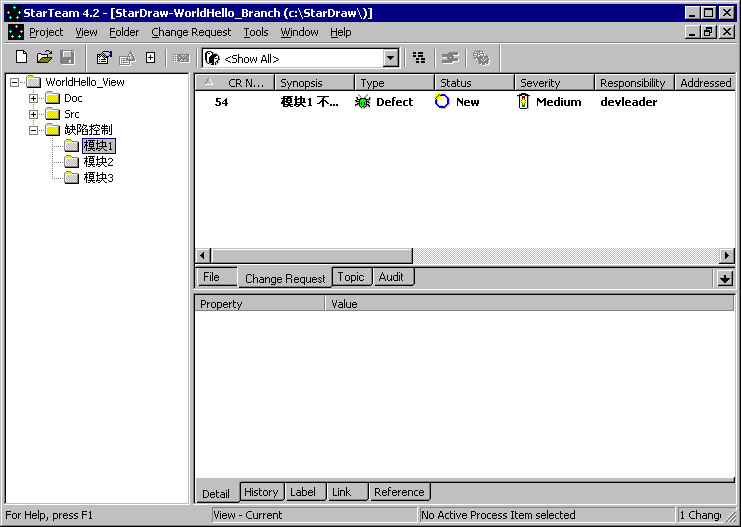Click the New Project toolbar icon
This screenshot has height=527, width=741.
tap(21, 58)
